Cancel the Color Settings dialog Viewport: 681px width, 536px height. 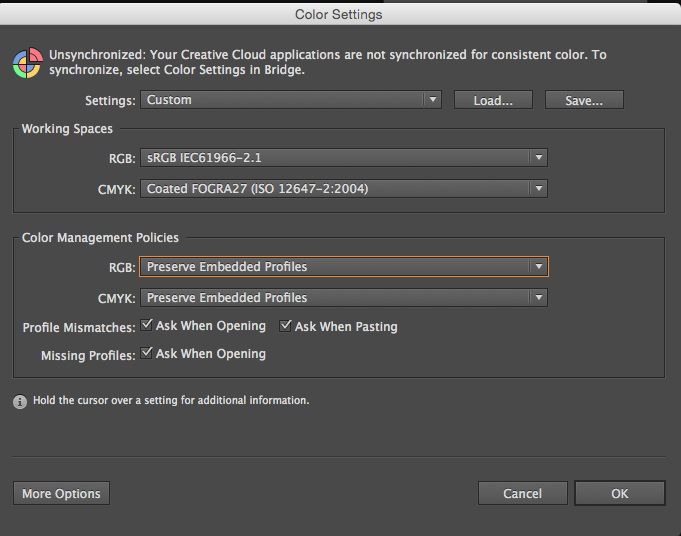(522, 493)
